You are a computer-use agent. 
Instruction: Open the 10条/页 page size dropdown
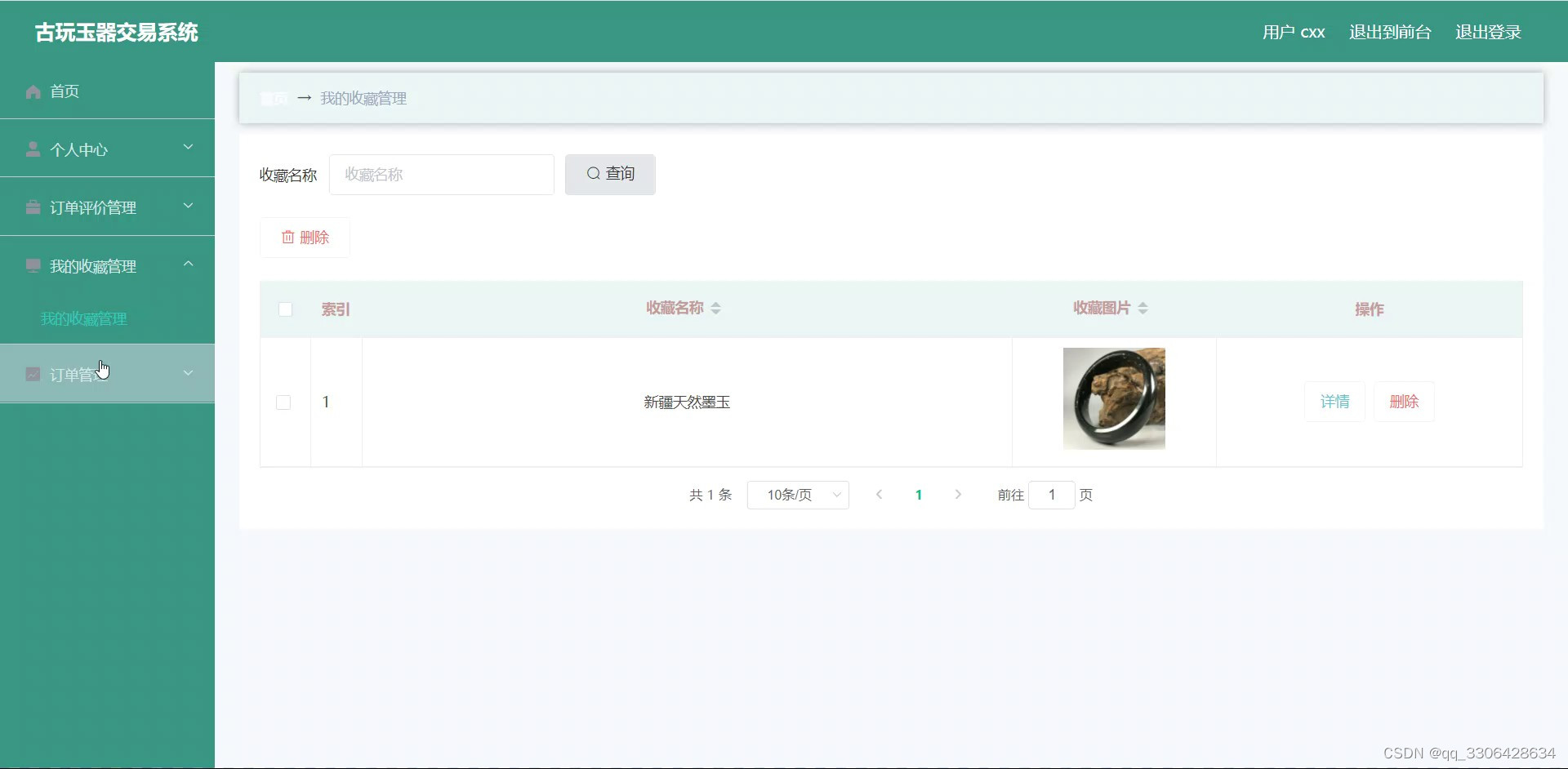click(797, 495)
